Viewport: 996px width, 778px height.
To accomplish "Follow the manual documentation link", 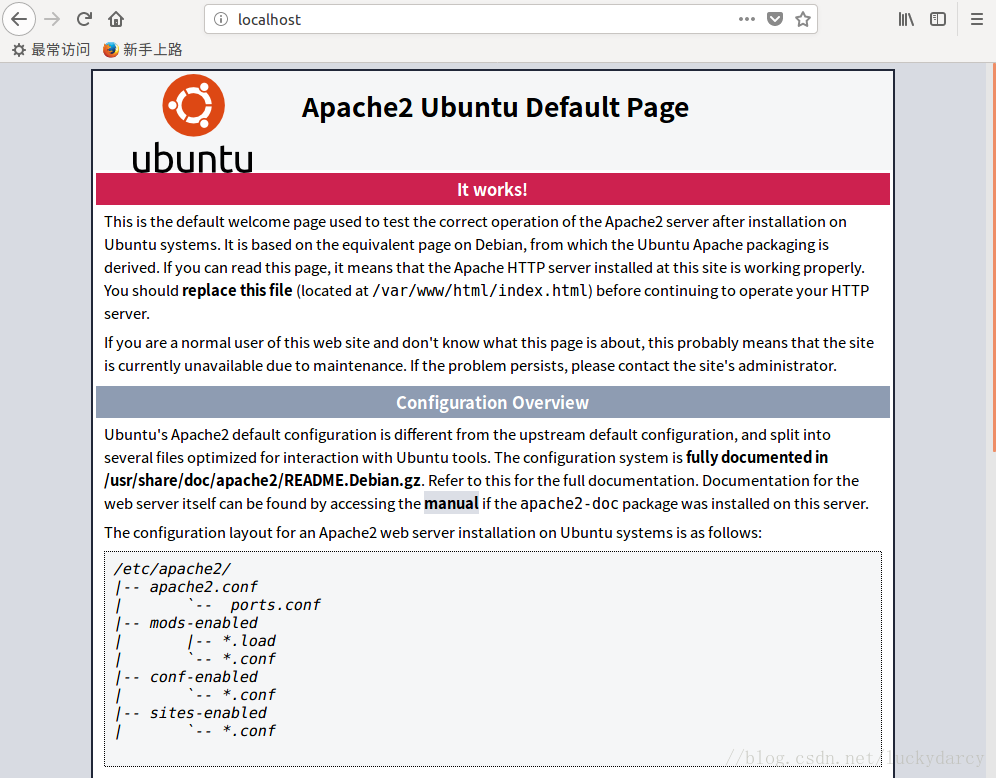I will pos(451,503).
